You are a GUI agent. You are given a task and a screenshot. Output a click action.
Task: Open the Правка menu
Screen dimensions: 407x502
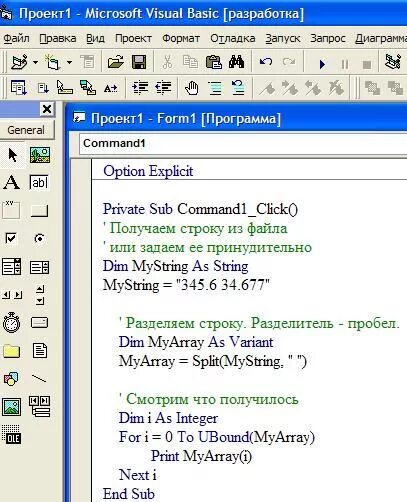click(58, 39)
